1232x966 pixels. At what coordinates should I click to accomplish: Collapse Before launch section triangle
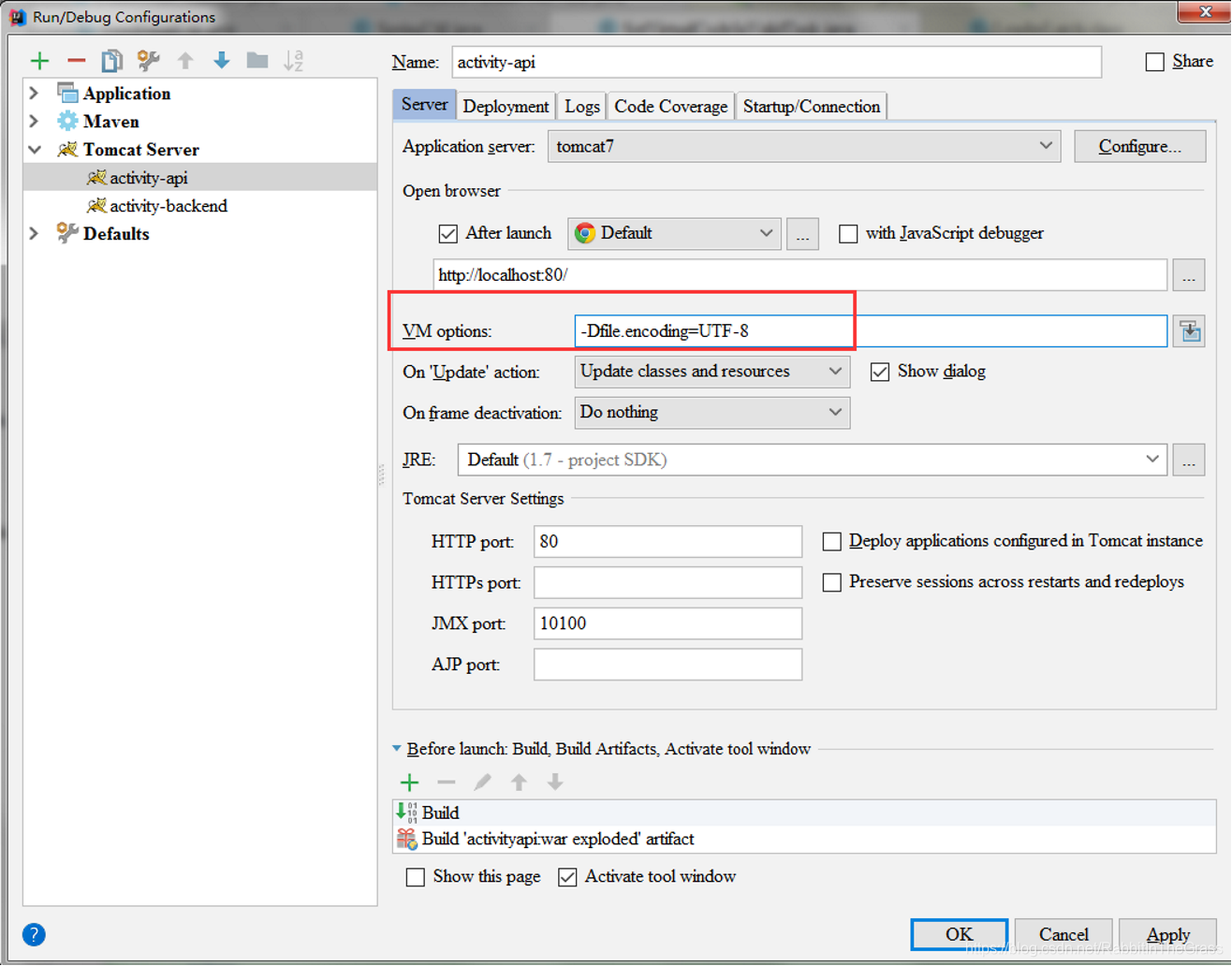click(x=397, y=749)
